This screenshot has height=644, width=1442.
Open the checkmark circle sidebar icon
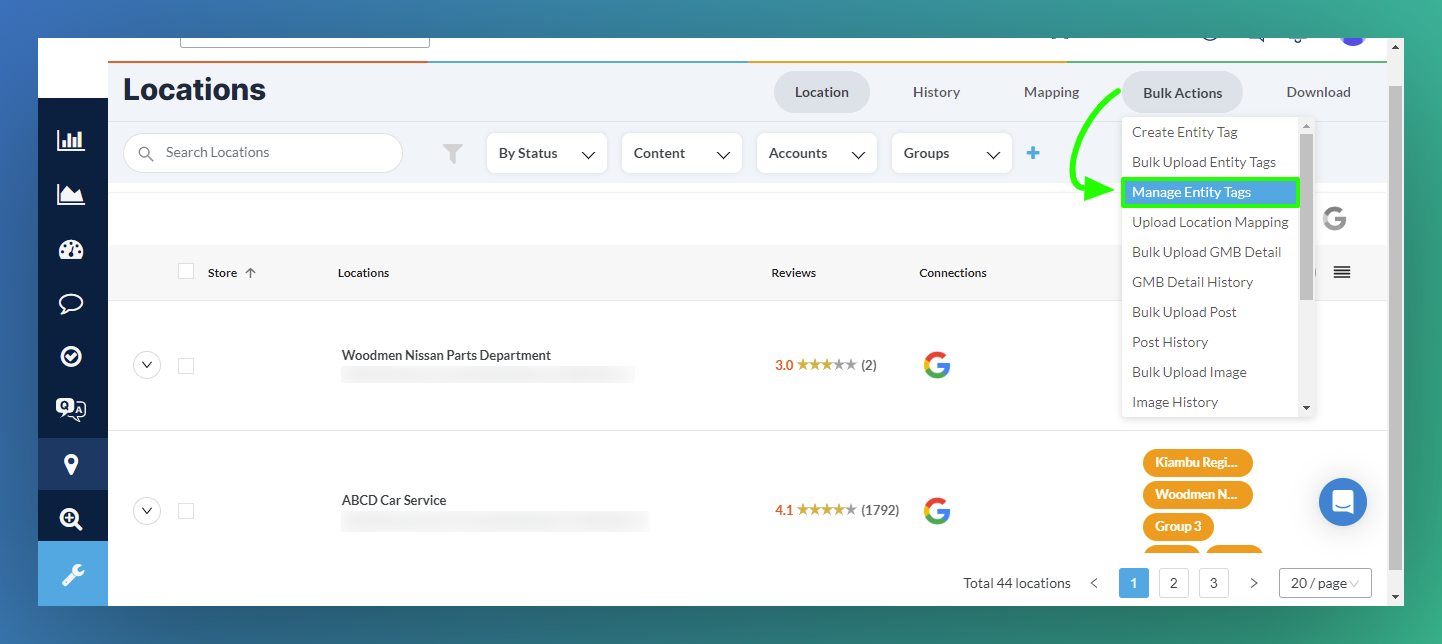click(x=71, y=356)
